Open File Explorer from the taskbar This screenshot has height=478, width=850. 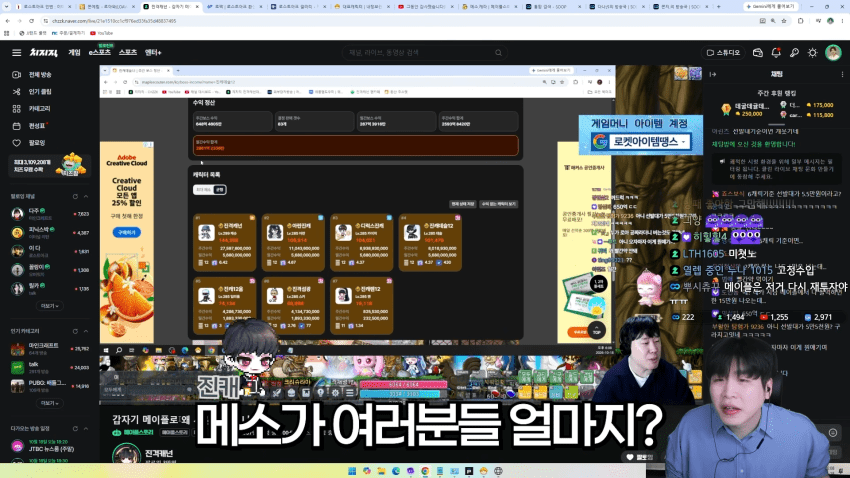tap(382, 471)
